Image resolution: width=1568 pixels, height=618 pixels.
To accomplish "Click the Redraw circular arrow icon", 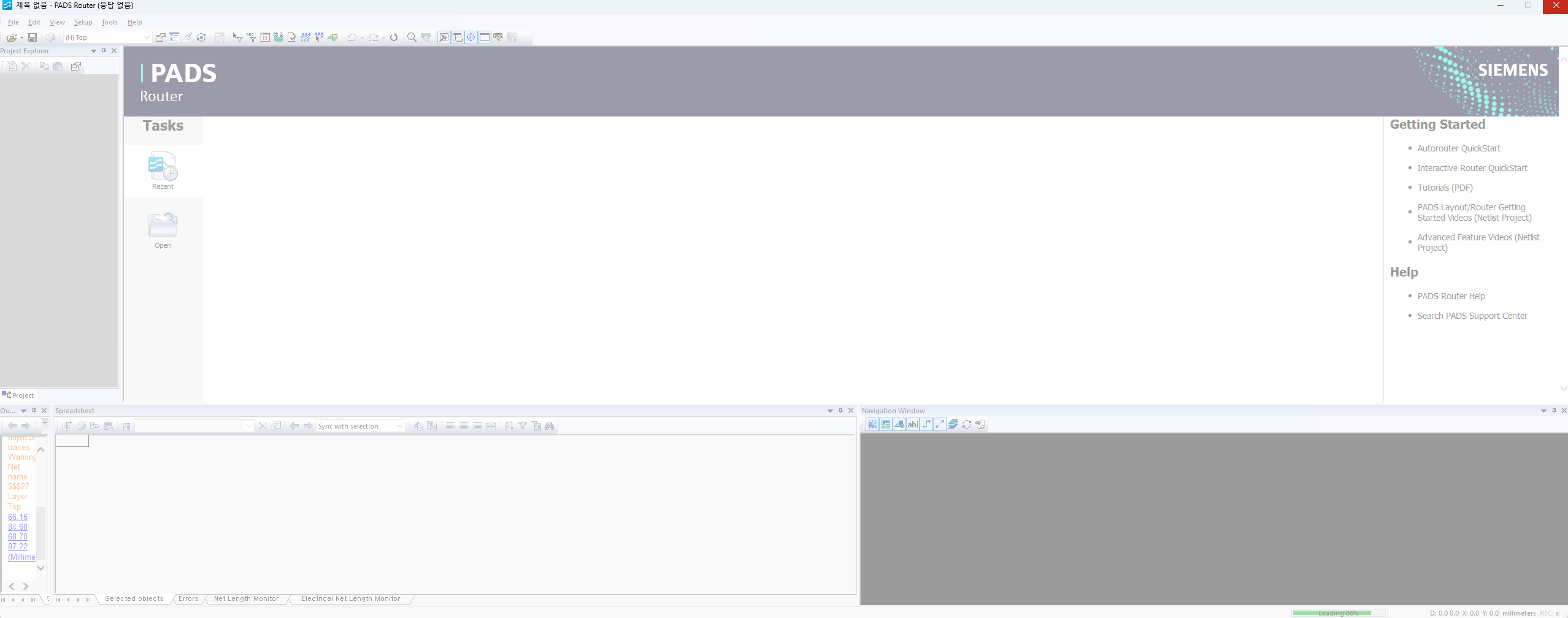I will 394,37.
